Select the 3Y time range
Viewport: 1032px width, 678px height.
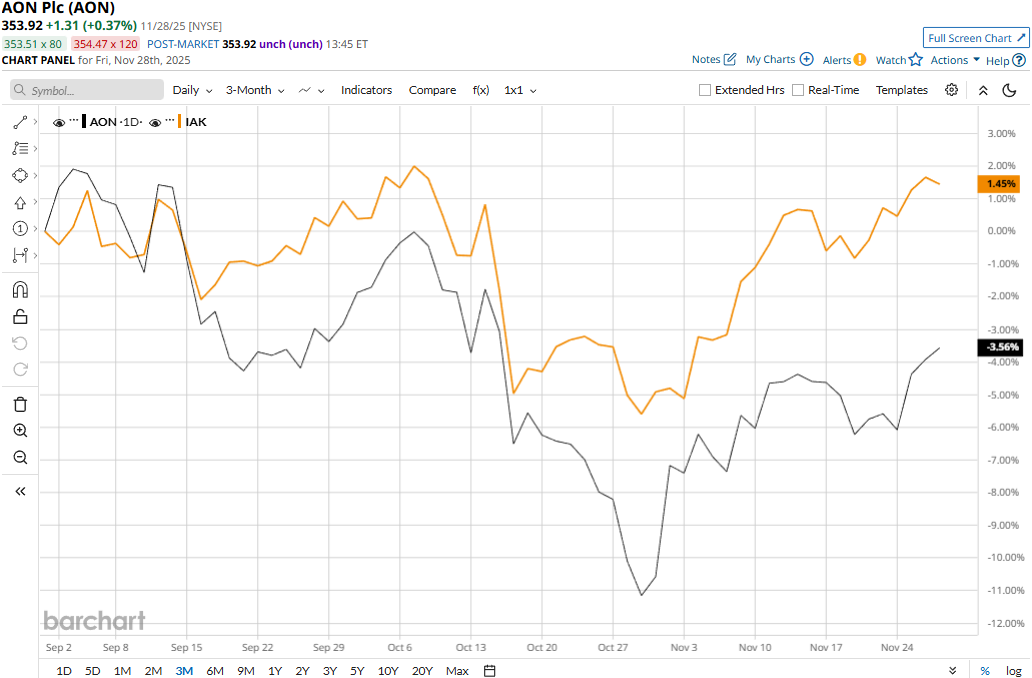point(330,671)
